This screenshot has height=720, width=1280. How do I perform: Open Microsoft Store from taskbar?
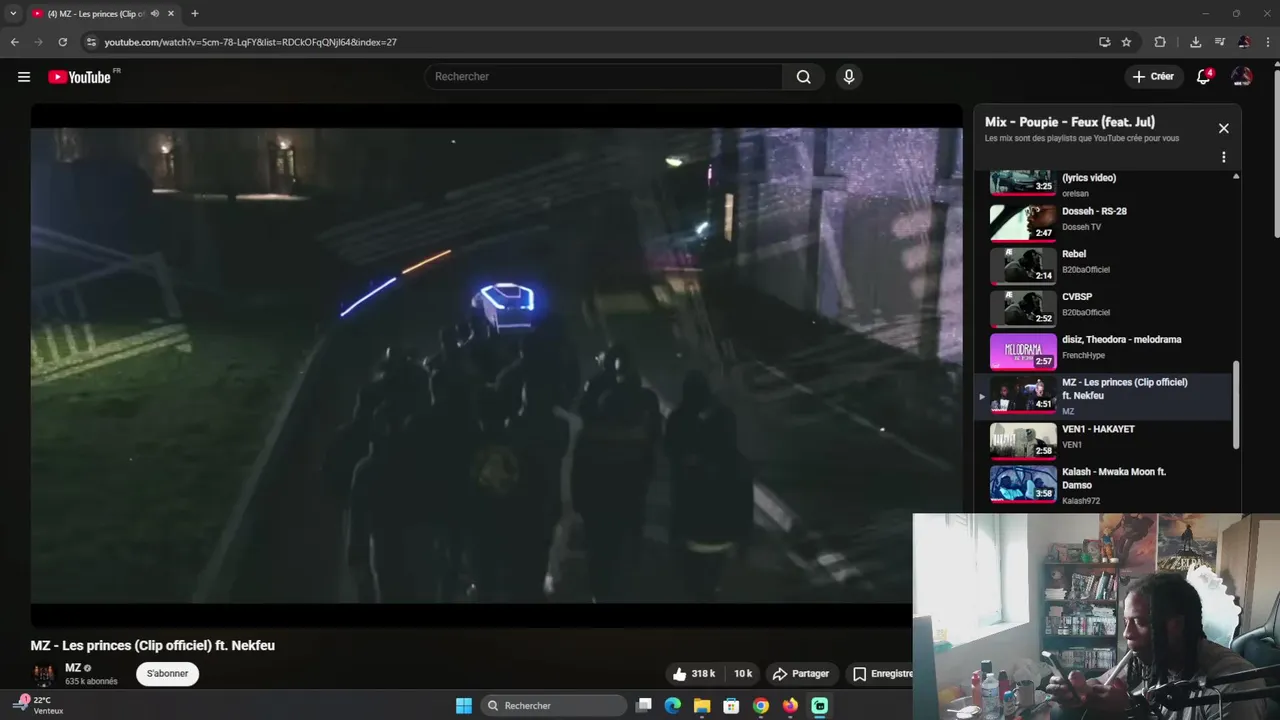[732, 706]
